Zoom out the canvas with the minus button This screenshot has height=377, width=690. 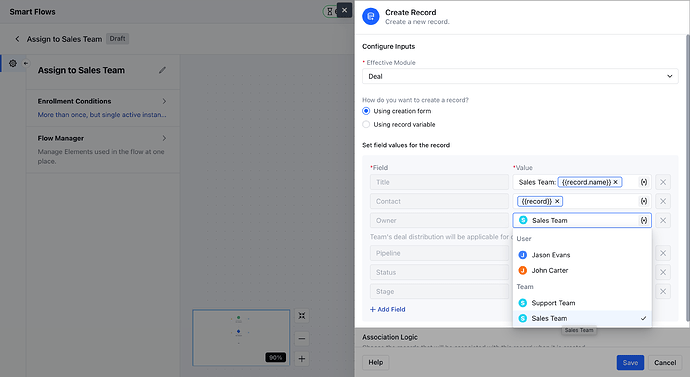tap(301, 339)
